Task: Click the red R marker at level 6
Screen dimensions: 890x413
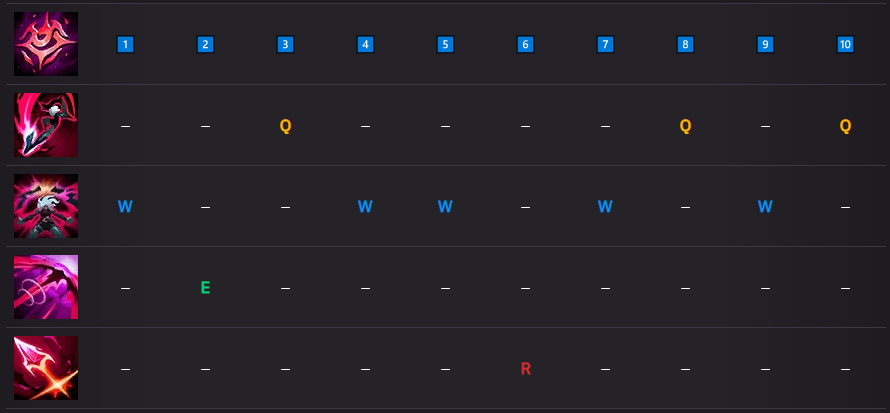Action: (525, 369)
